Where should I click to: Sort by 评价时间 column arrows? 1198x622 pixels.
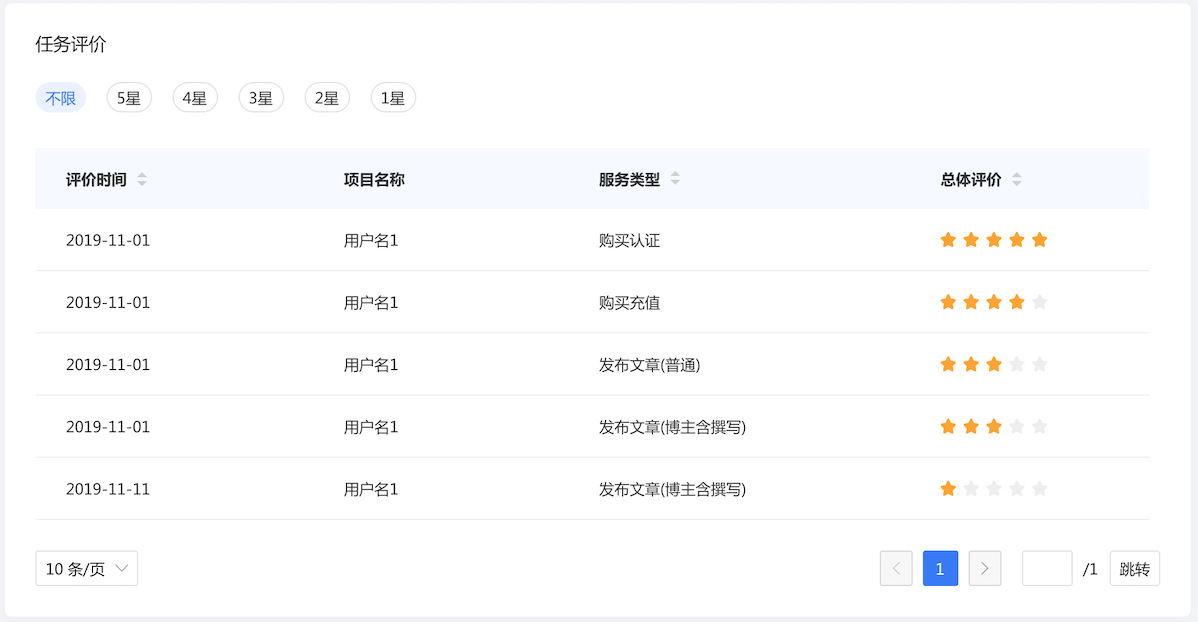[x=142, y=180]
